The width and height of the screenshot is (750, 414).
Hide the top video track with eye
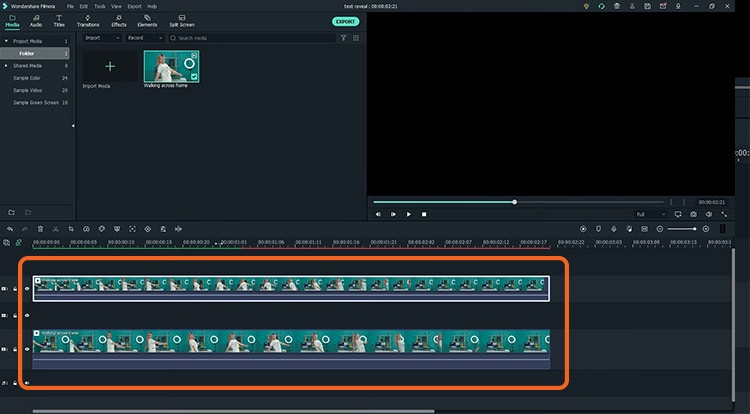click(x=27, y=289)
